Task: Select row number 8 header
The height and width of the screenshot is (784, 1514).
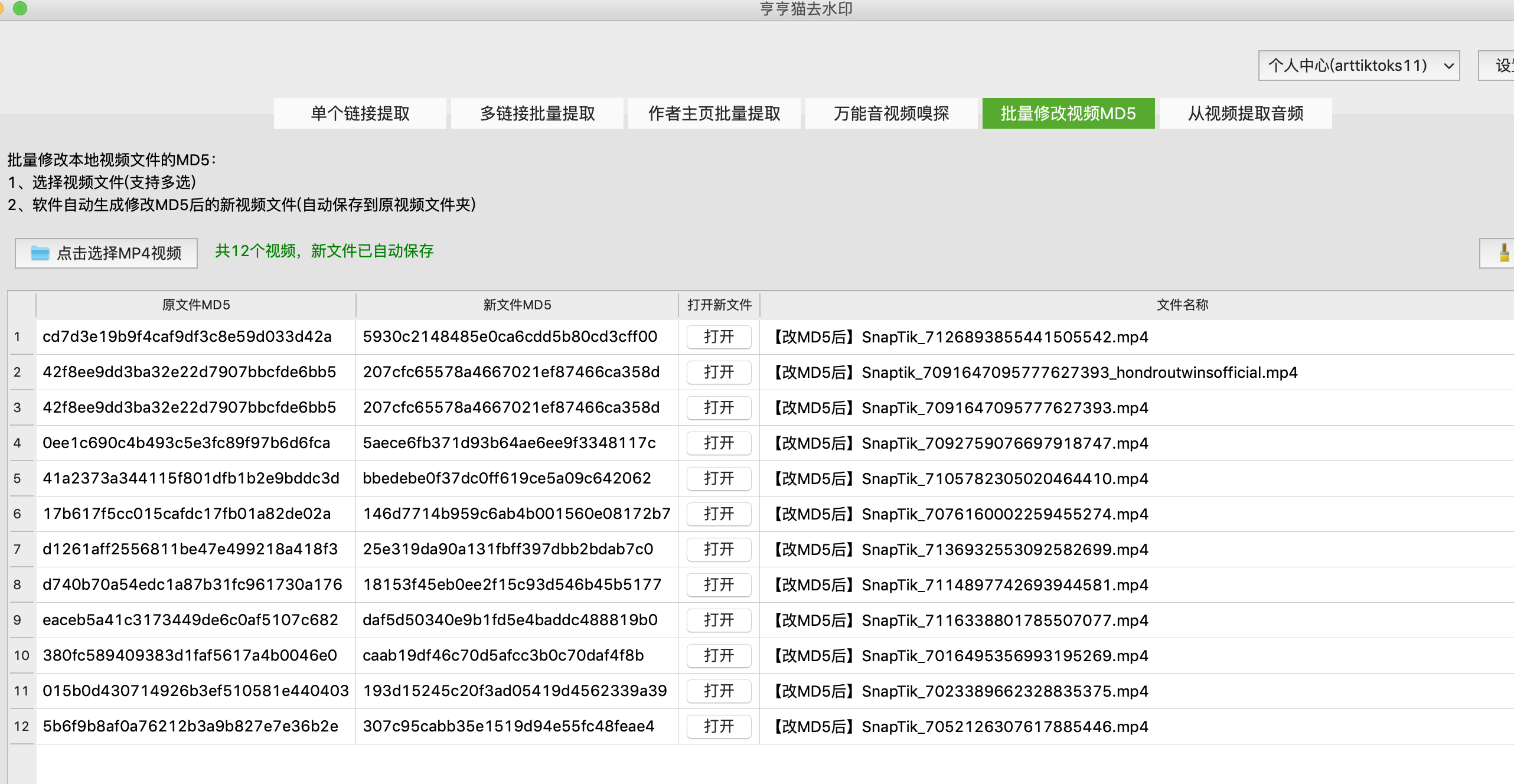Action: click(x=18, y=585)
